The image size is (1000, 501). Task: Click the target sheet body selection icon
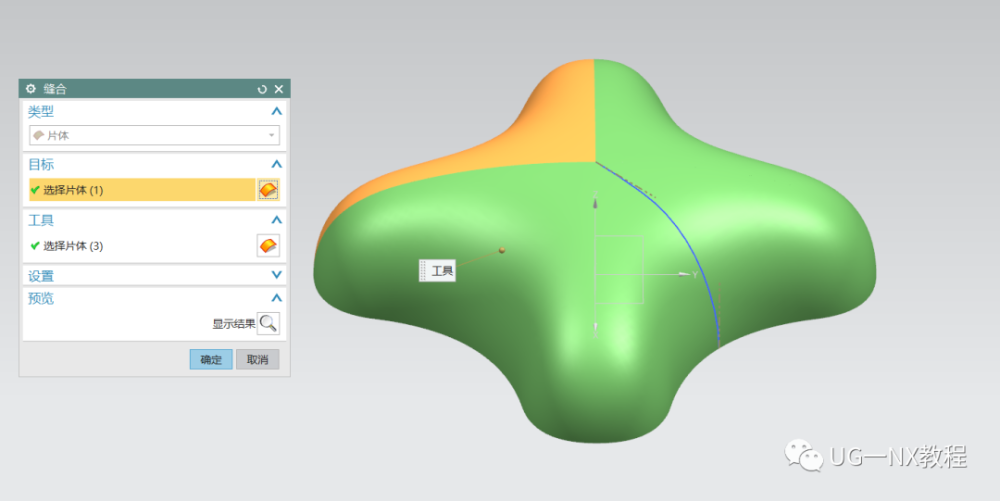[x=268, y=190]
